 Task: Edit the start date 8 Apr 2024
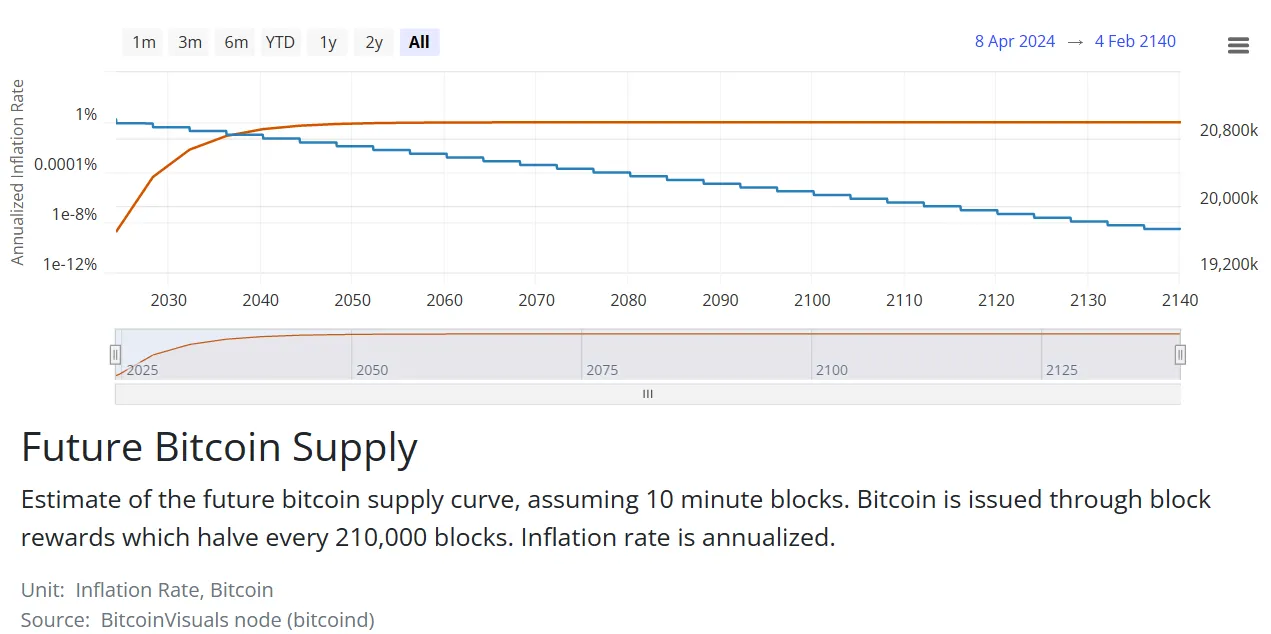(1014, 41)
